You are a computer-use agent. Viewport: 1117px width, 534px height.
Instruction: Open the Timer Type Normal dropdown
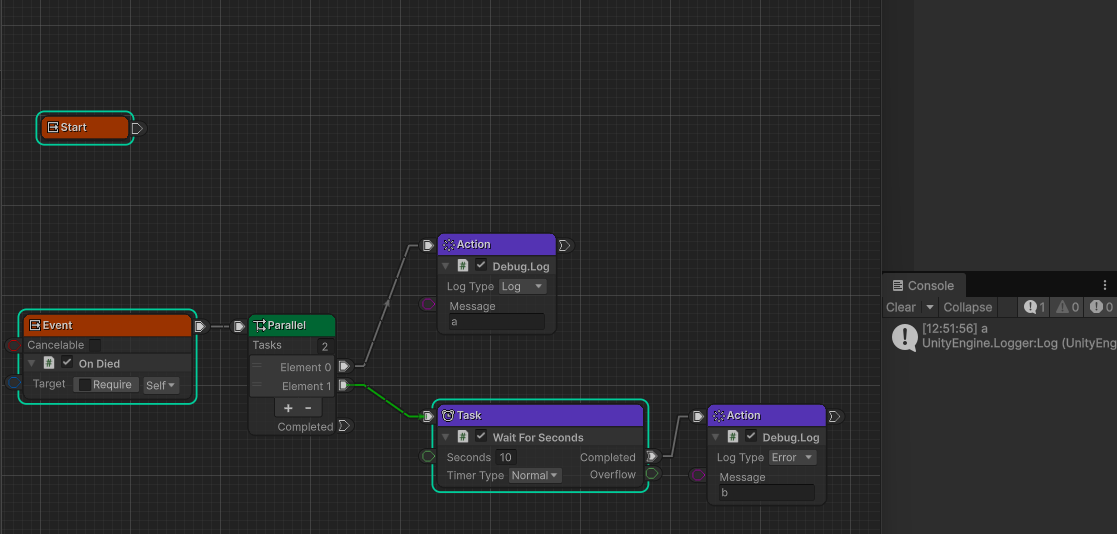point(535,475)
